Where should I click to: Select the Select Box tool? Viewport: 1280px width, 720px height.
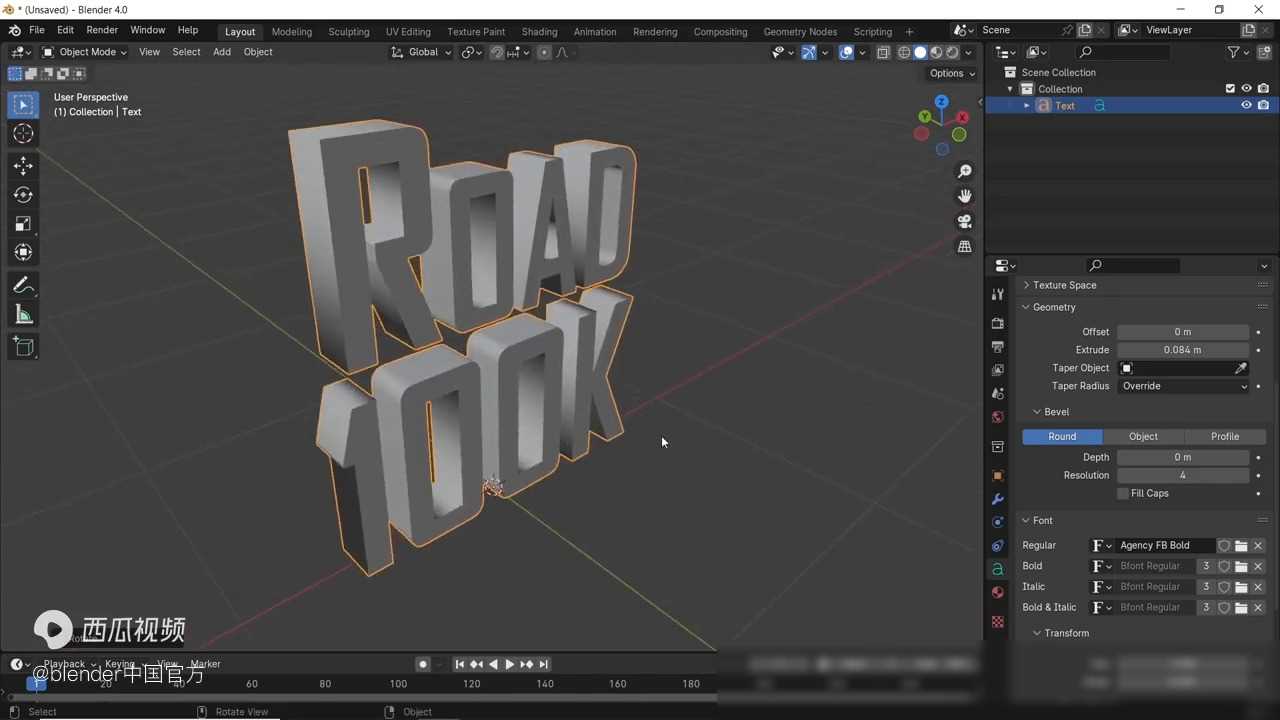(23, 105)
